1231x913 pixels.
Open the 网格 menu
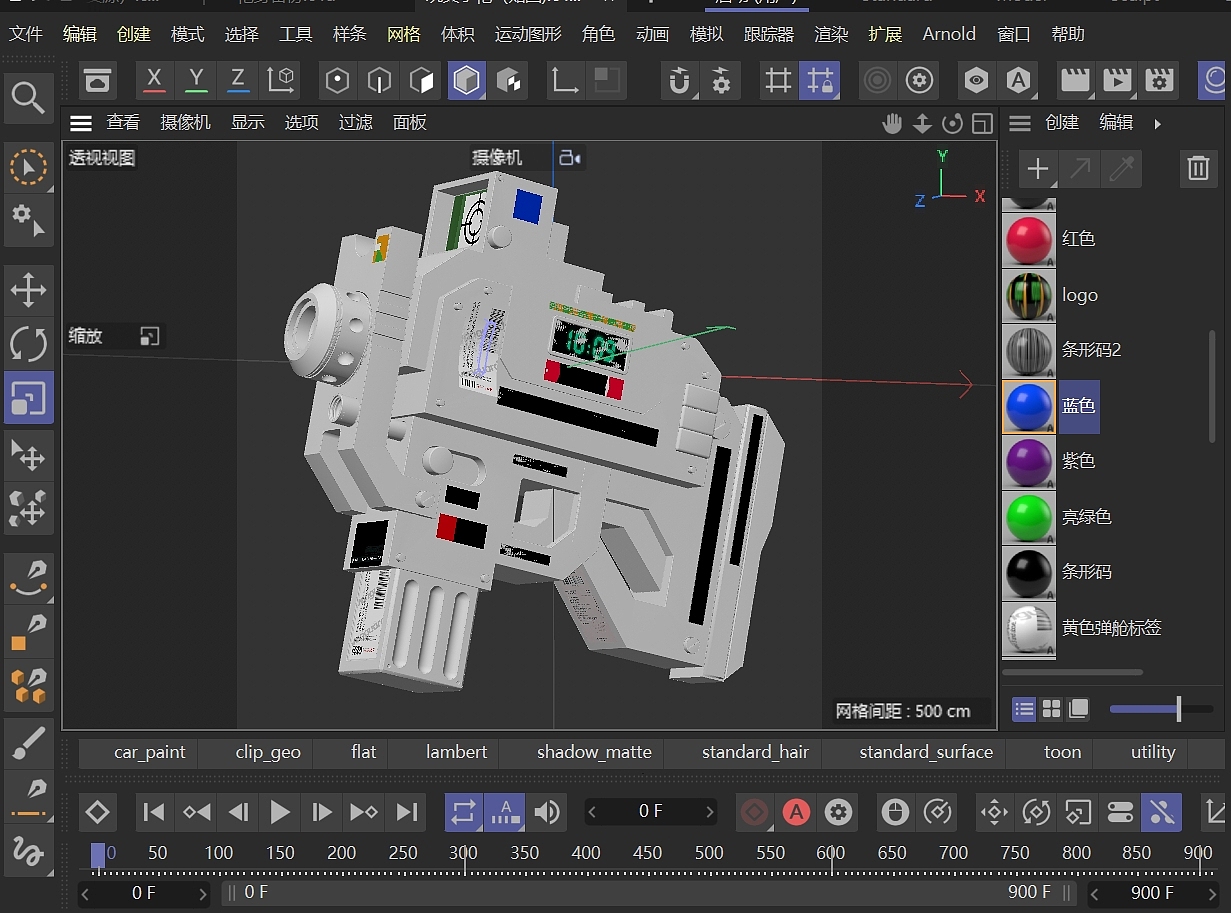click(x=404, y=34)
